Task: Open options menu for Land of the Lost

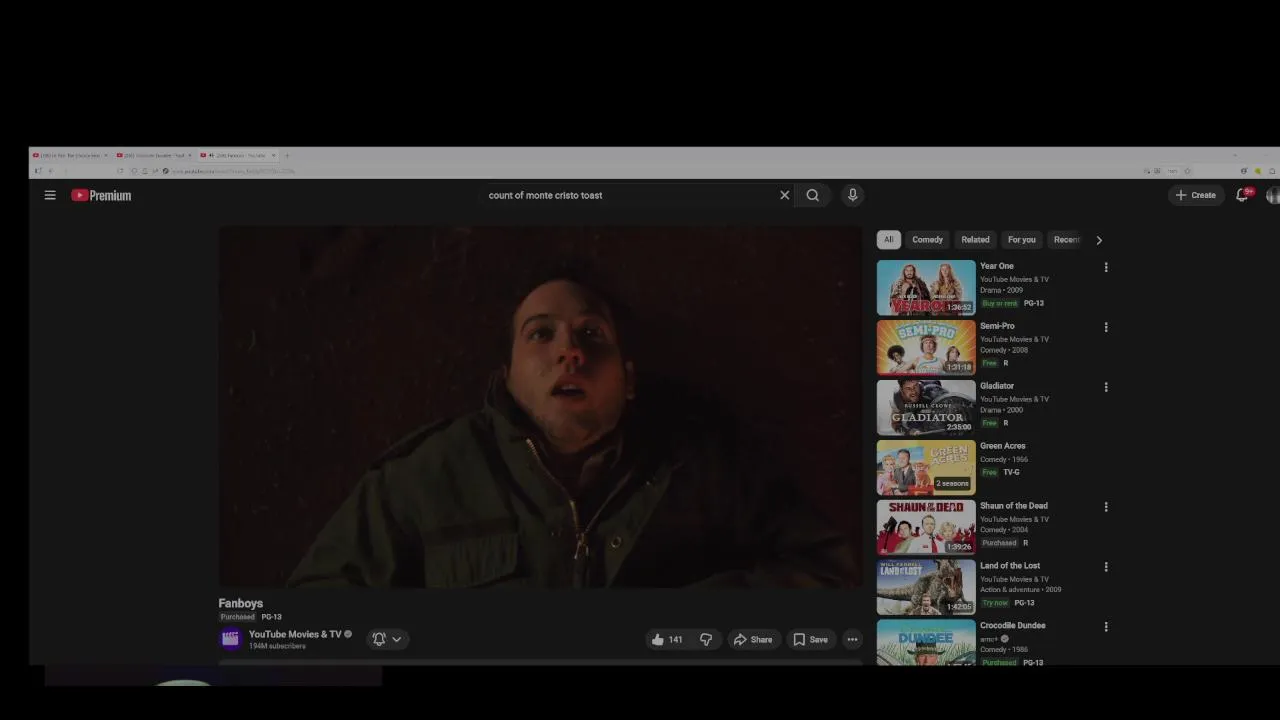Action: 1106,567
